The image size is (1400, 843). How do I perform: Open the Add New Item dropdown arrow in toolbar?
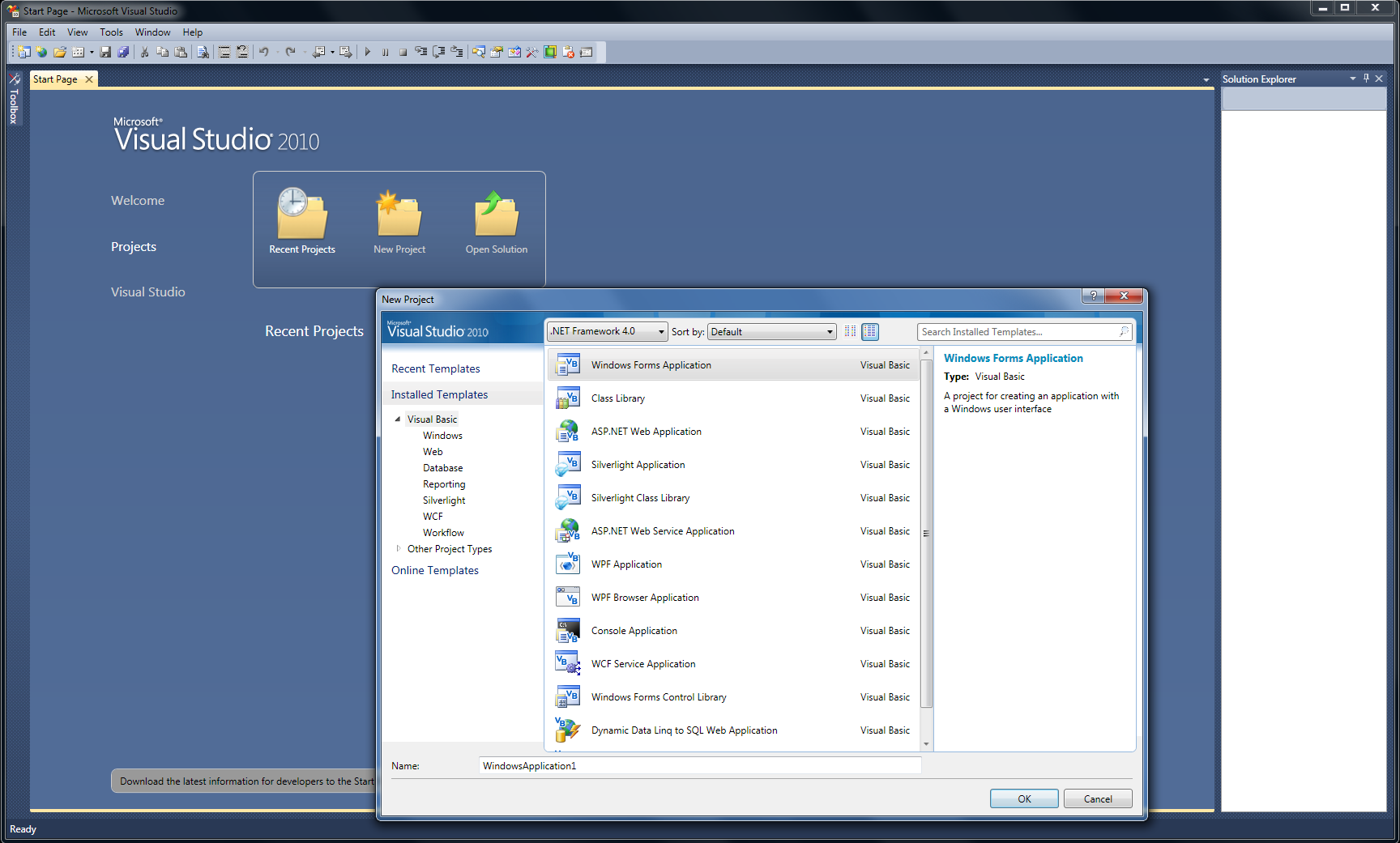click(92, 52)
